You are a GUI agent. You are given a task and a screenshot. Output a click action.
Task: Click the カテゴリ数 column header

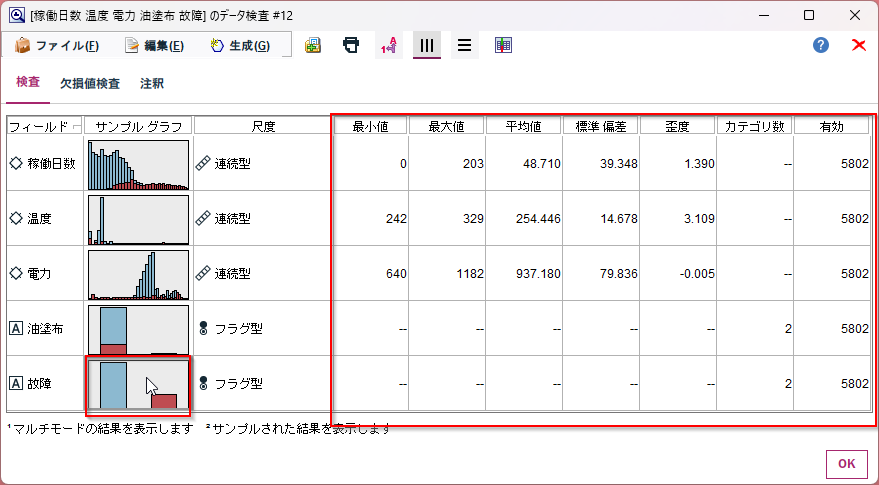tap(755, 126)
